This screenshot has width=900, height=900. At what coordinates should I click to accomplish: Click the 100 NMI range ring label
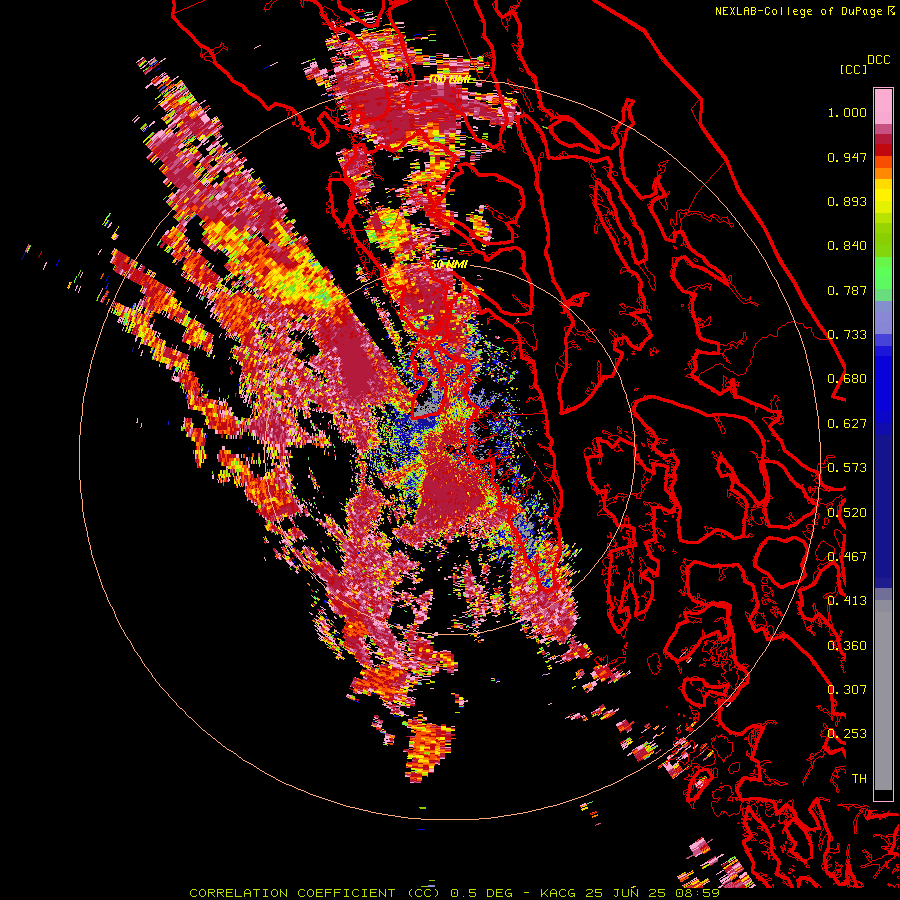point(449,79)
